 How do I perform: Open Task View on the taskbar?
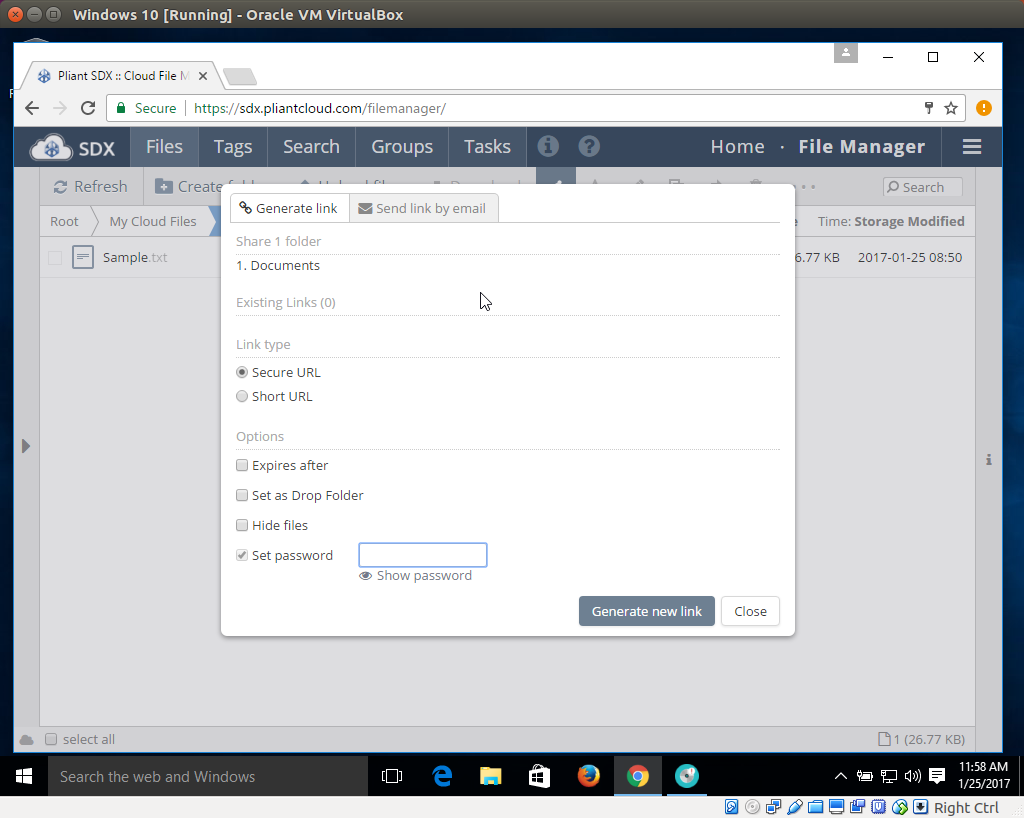(x=392, y=776)
